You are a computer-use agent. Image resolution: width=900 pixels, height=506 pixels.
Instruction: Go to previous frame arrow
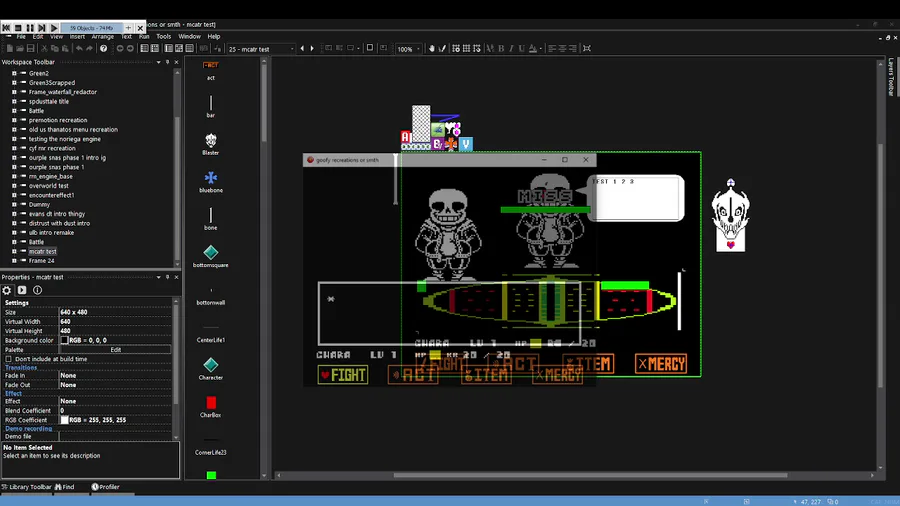pyautogui.click(x=302, y=49)
